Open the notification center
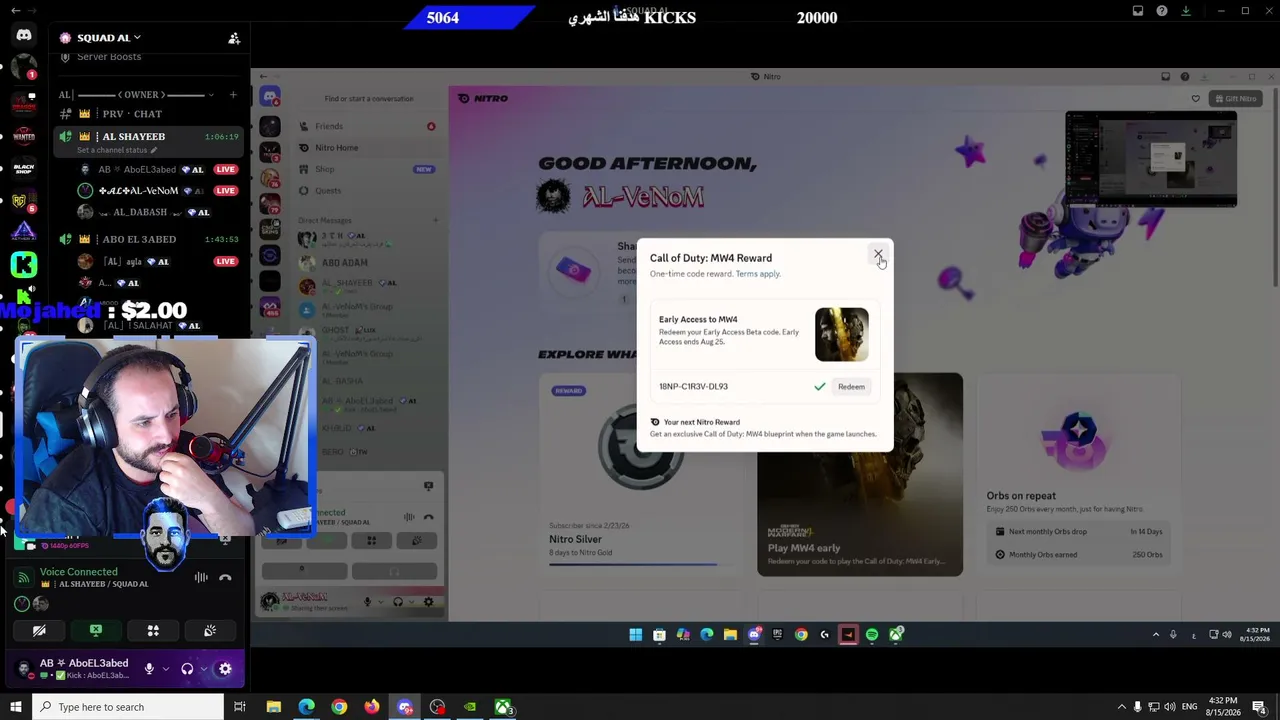Screen dimensions: 1280x720 pos(1260,707)
